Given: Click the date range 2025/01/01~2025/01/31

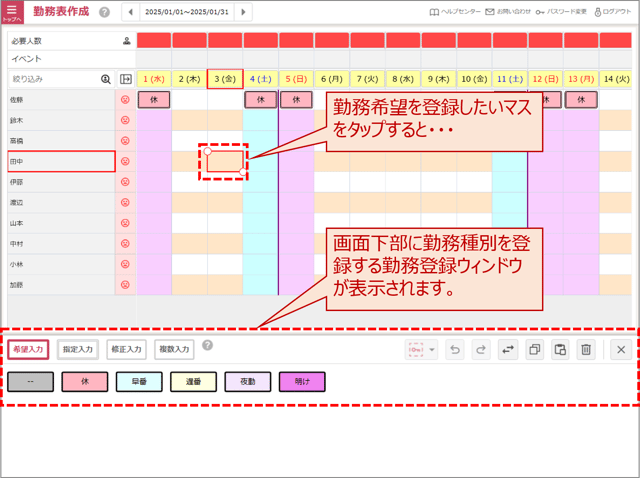Looking at the screenshot, I should (187, 12).
